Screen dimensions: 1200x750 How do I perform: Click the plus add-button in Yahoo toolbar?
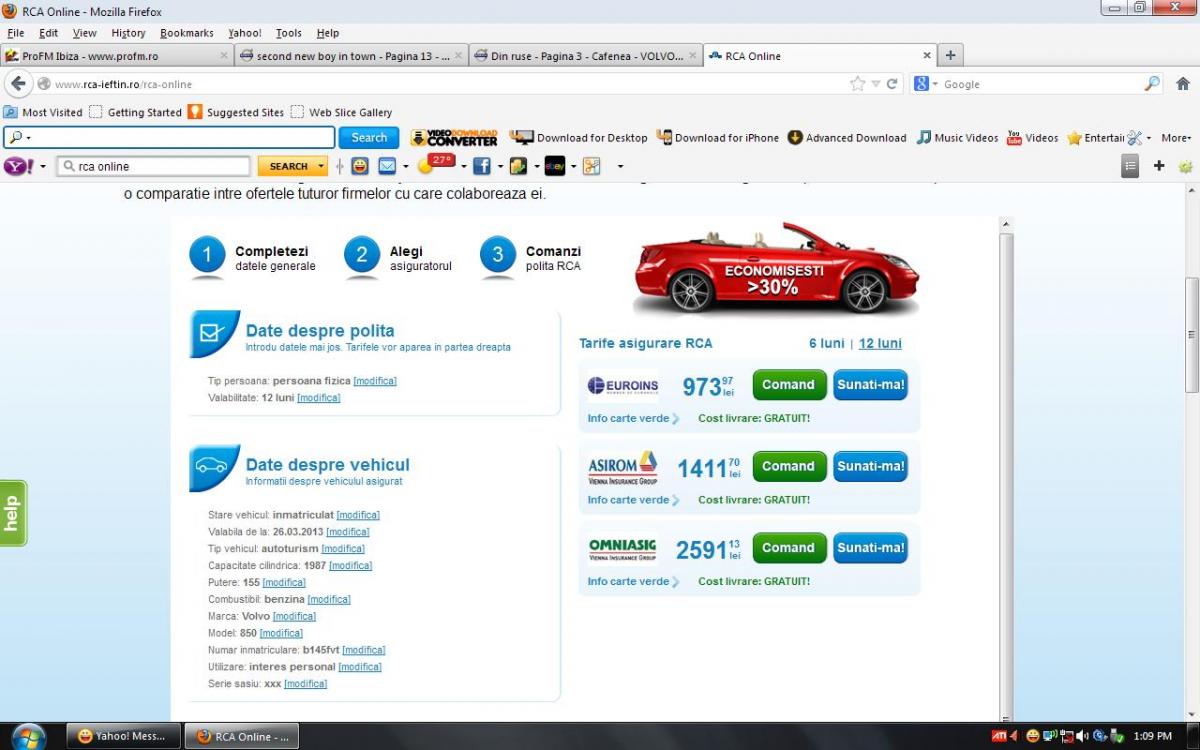(x=1159, y=166)
